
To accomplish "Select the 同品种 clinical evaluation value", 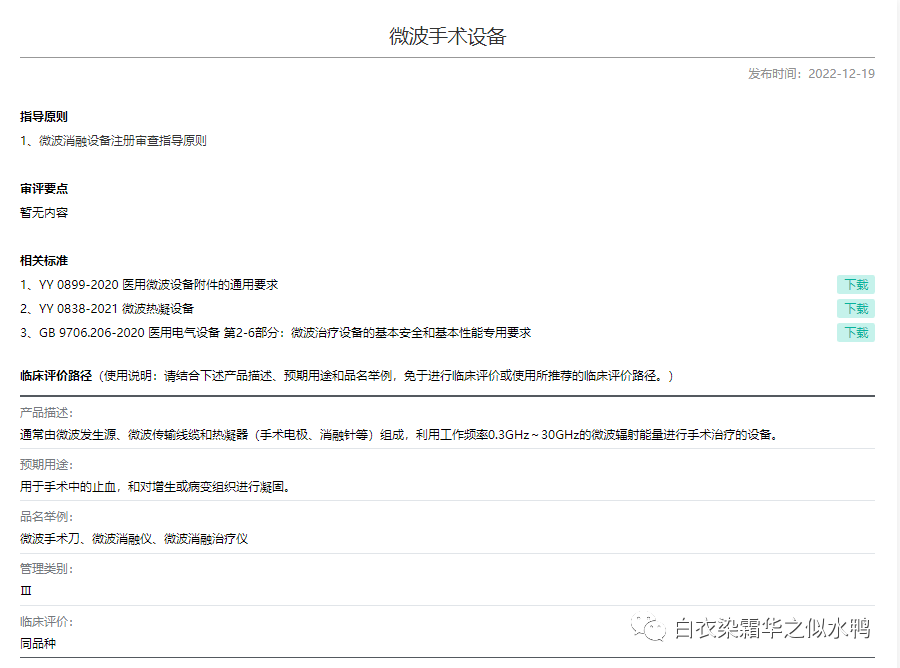I will click(x=38, y=643).
